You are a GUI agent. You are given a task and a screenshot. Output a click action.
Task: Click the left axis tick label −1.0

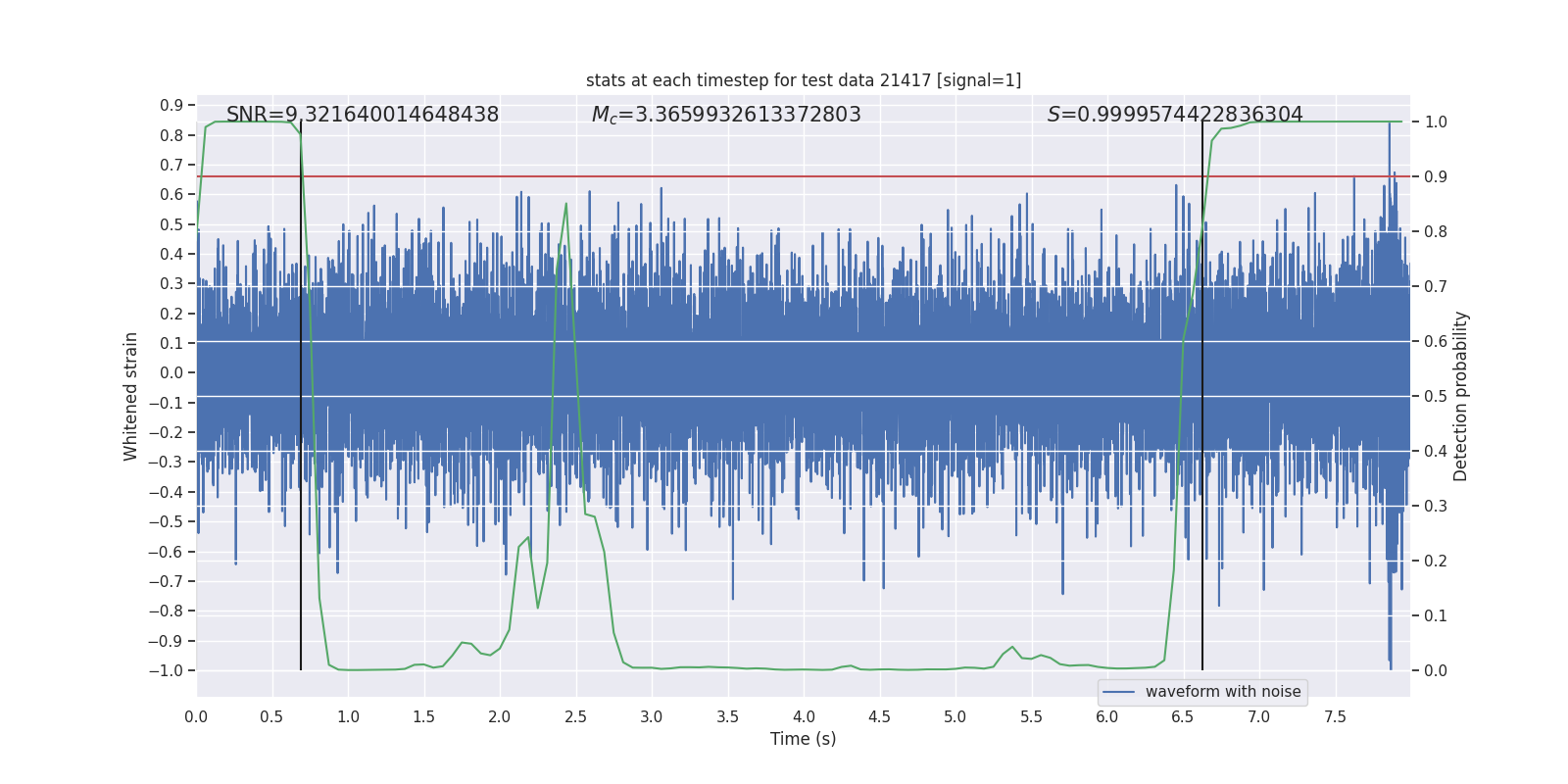pos(171,670)
